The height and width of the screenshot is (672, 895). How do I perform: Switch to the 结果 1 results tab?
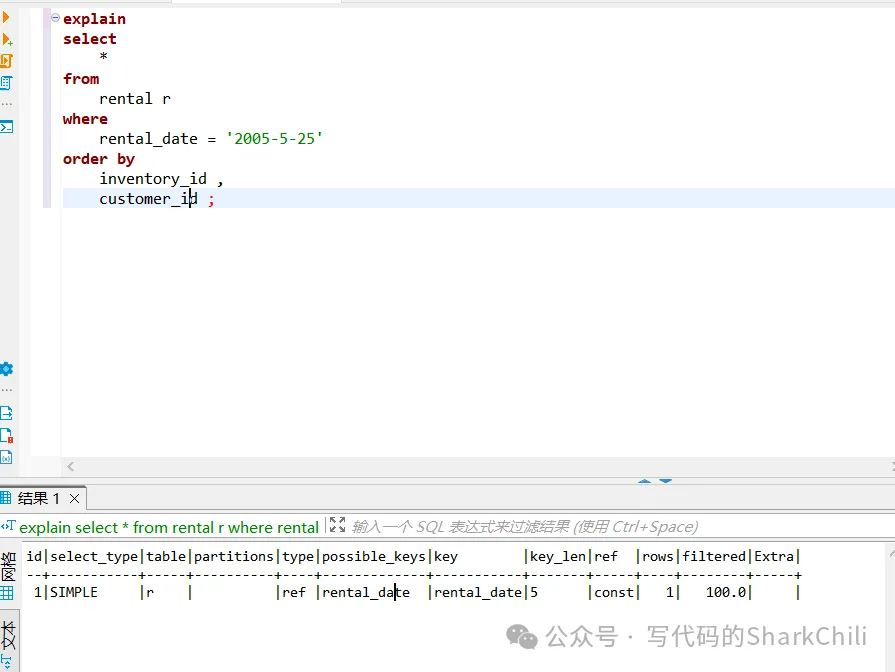(x=38, y=498)
